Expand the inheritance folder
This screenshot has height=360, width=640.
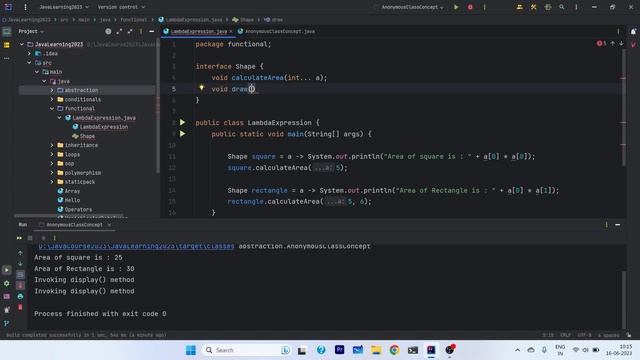pyautogui.click(x=52, y=145)
